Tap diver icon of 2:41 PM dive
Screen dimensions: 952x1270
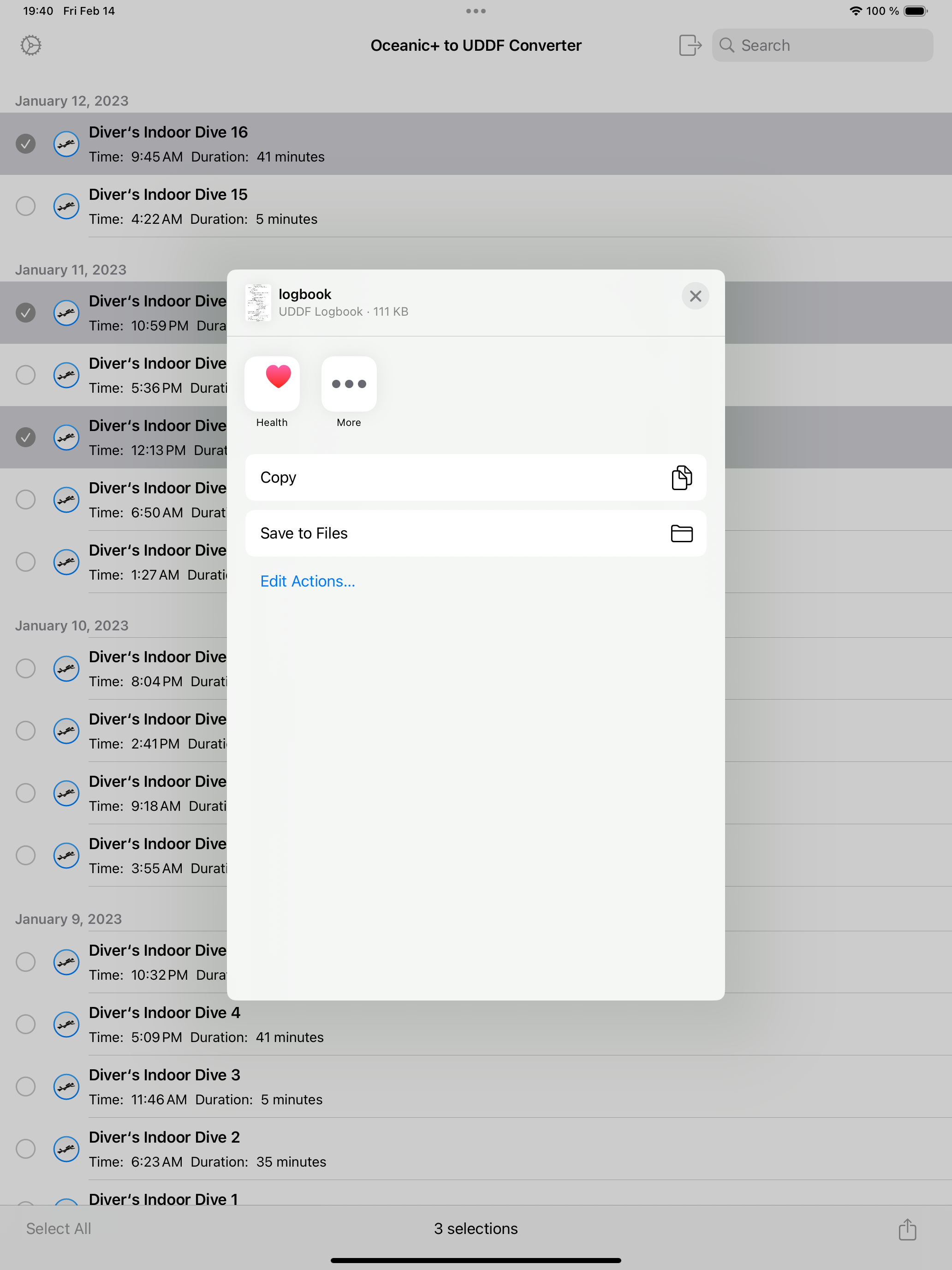coord(66,731)
